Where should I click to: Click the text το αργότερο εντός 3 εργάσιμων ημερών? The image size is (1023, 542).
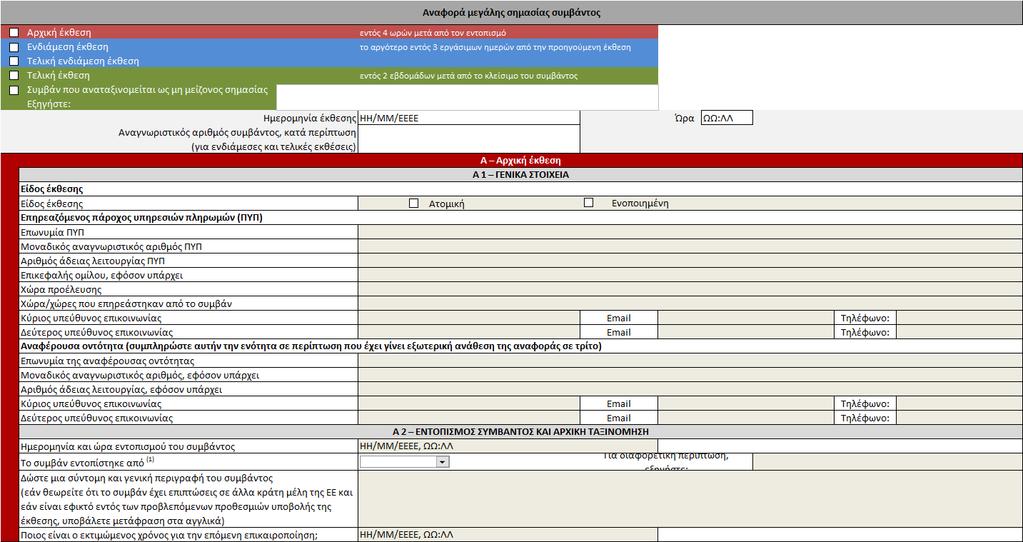pyautogui.click(x=495, y=47)
